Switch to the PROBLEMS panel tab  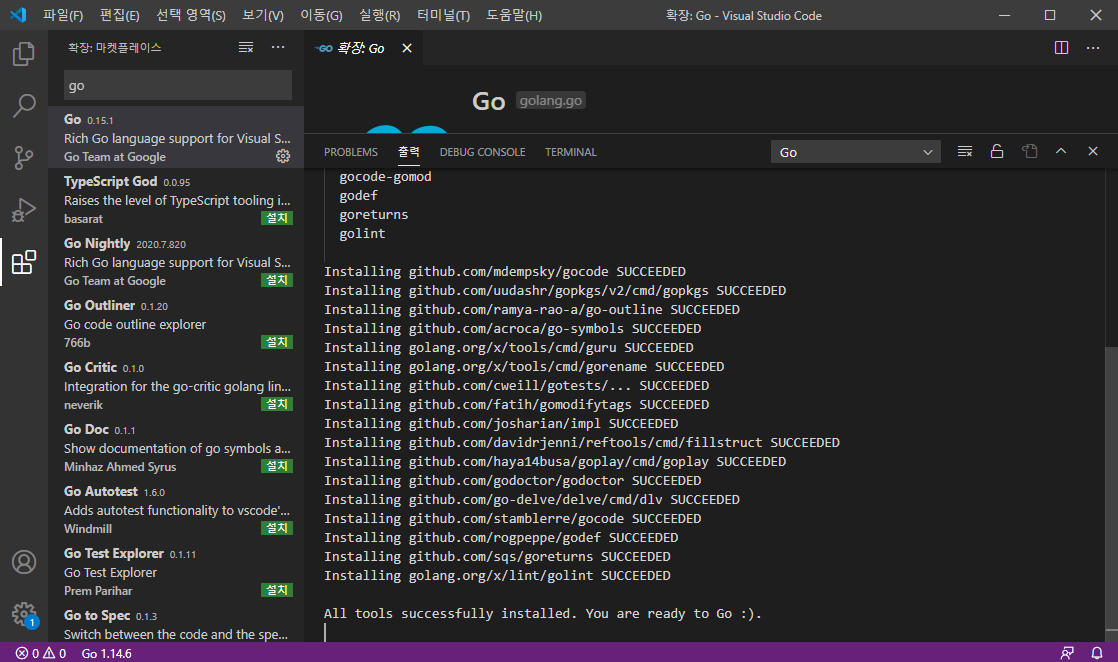pos(351,152)
